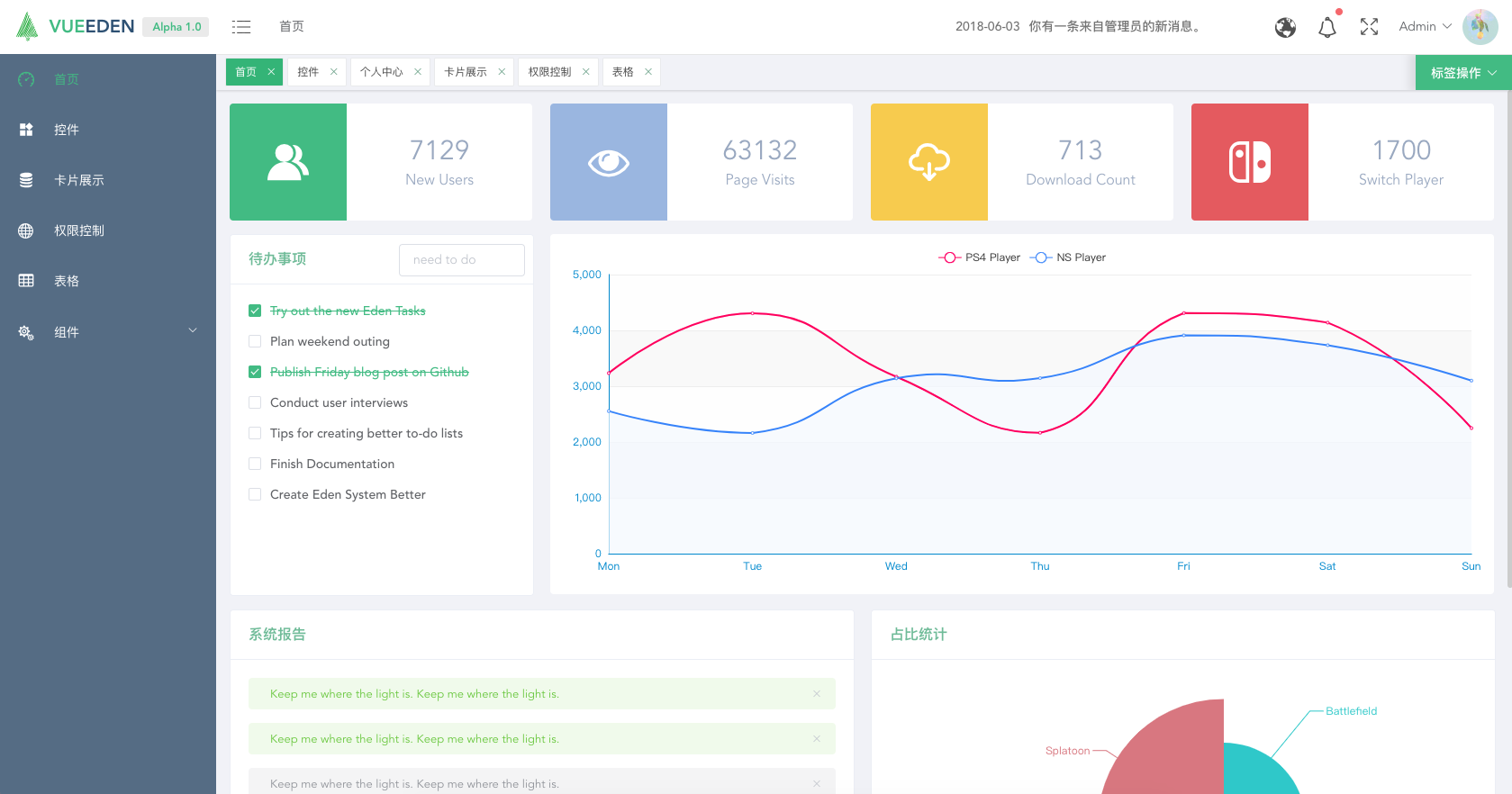Open 卡片展示 in the sidebar menu
Image resolution: width=1512 pixels, height=794 pixels.
pyautogui.click(x=108, y=180)
